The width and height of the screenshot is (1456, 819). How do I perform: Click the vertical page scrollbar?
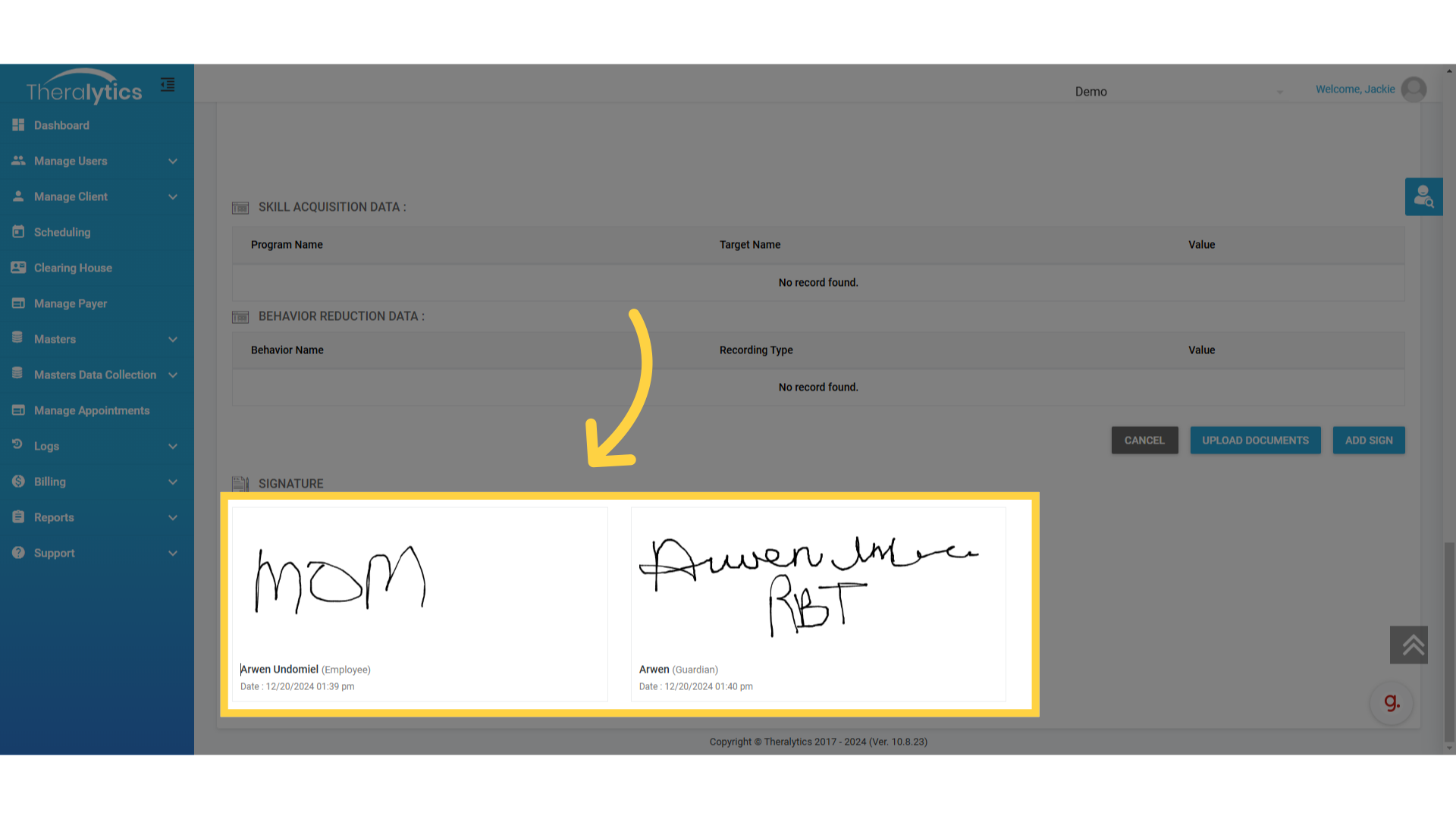[1449, 641]
